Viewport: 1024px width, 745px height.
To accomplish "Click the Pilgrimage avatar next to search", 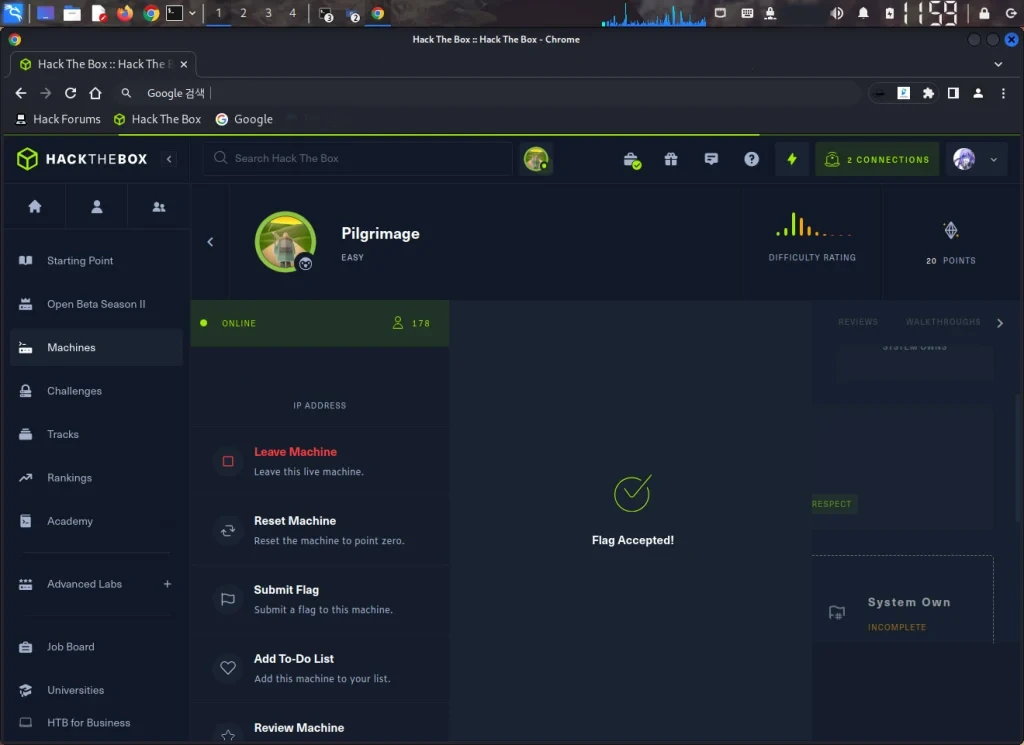I will [536, 159].
